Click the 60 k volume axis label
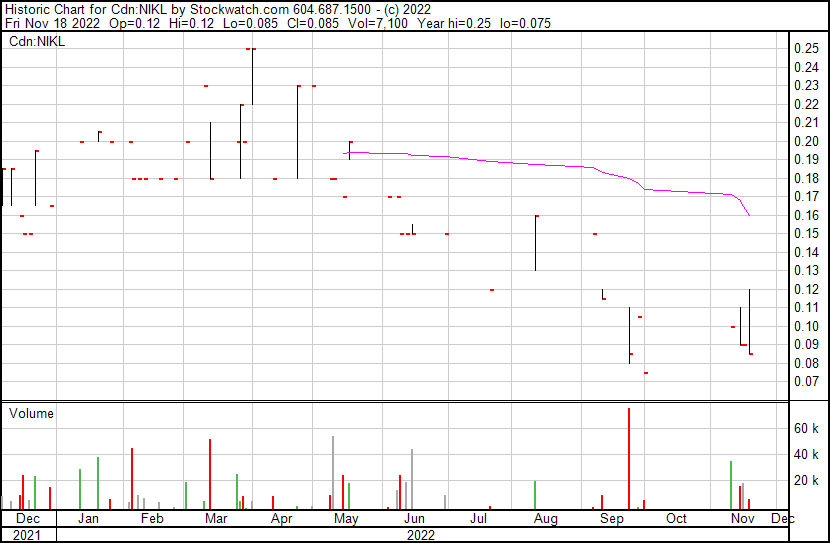The image size is (830, 543). 807,428
